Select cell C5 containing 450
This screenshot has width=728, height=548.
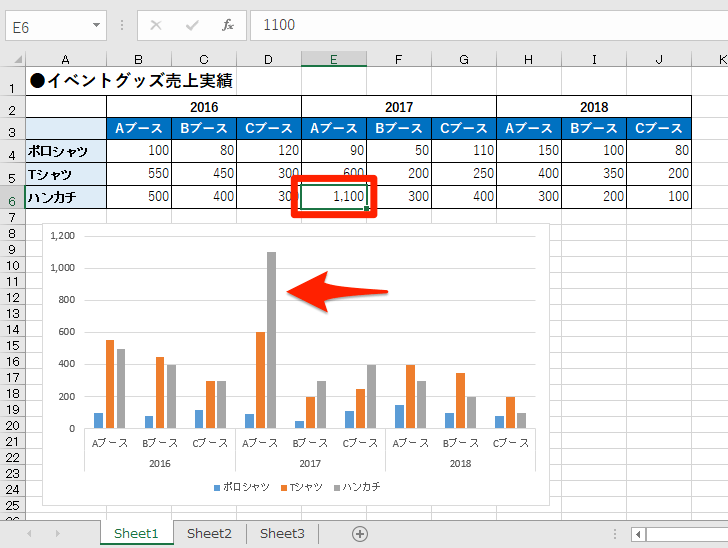[204, 174]
